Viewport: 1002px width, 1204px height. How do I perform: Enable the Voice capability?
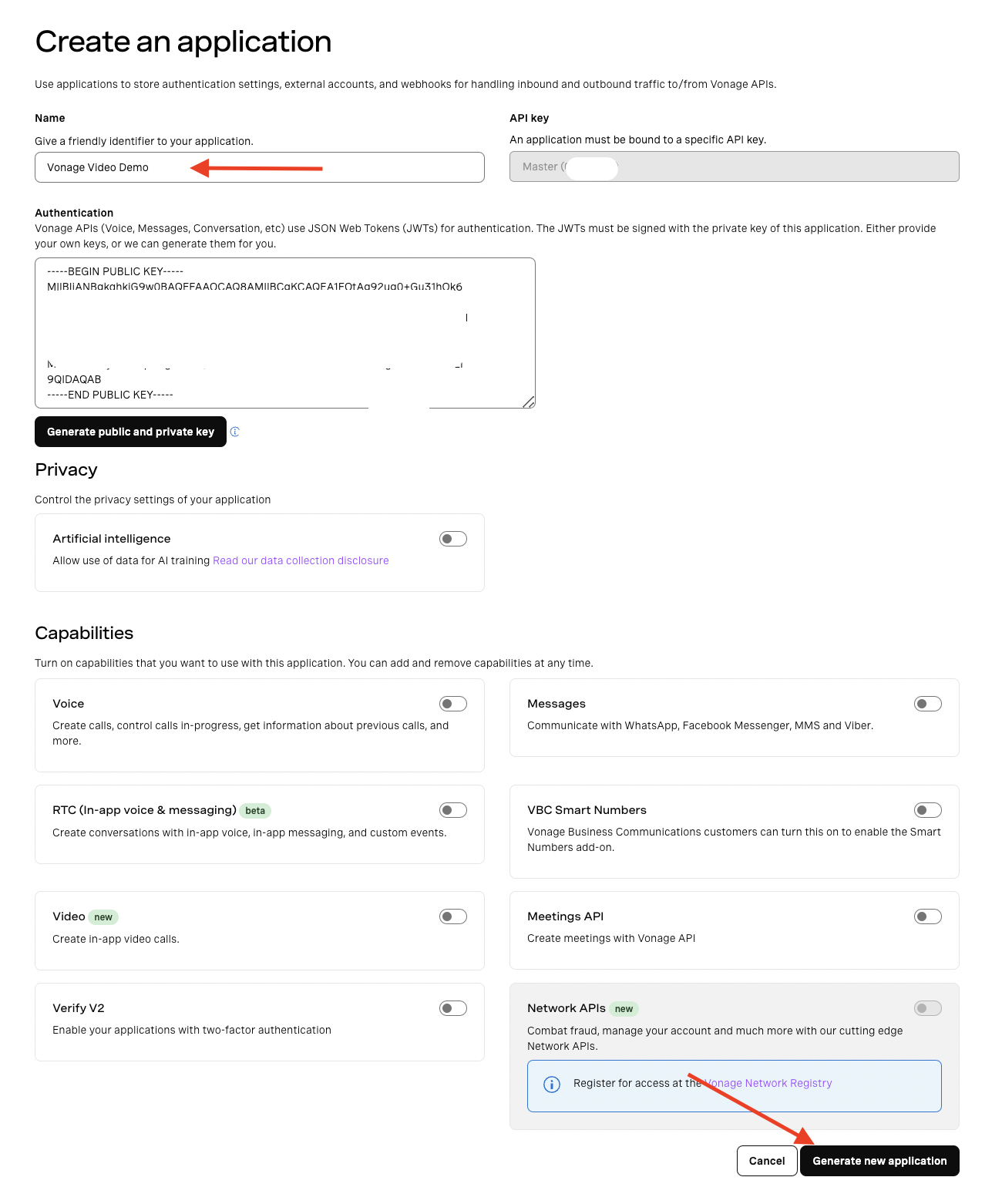[x=452, y=703]
